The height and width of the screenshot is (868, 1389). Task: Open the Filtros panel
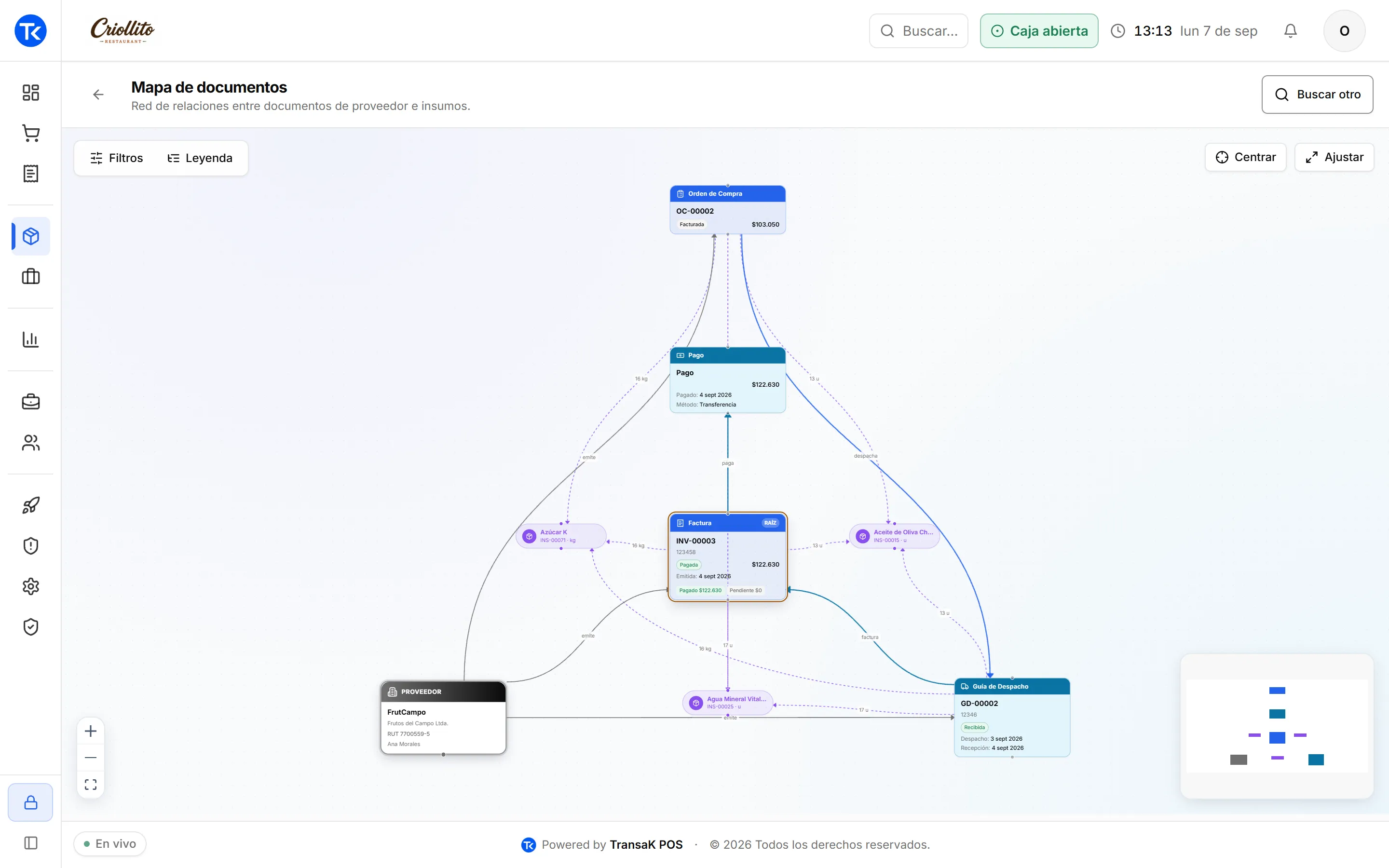coord(117,158)
